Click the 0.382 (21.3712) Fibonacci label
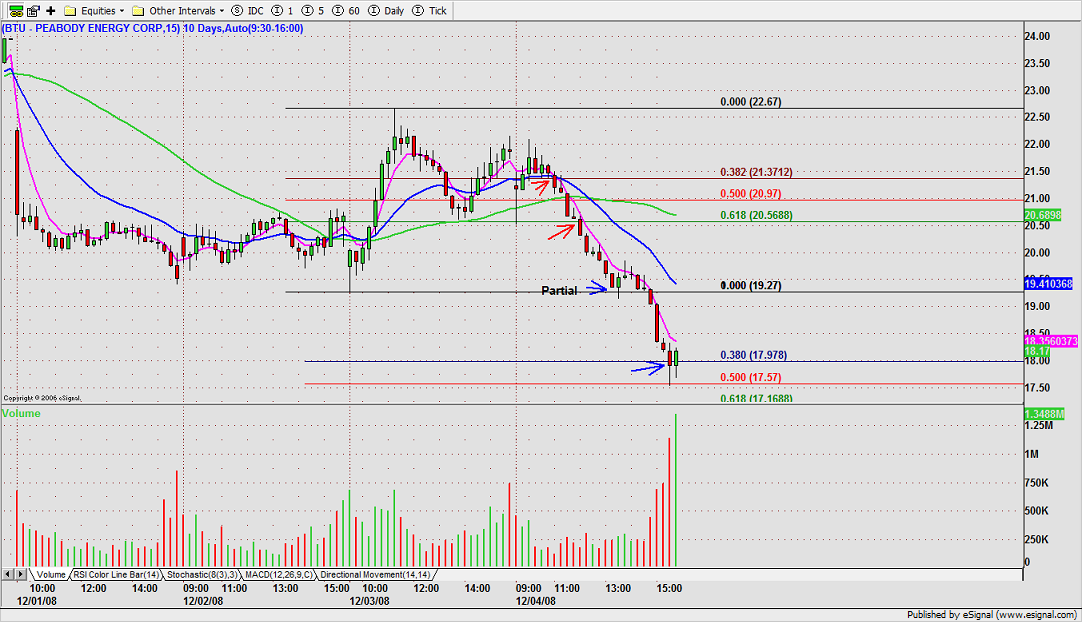 756,173
